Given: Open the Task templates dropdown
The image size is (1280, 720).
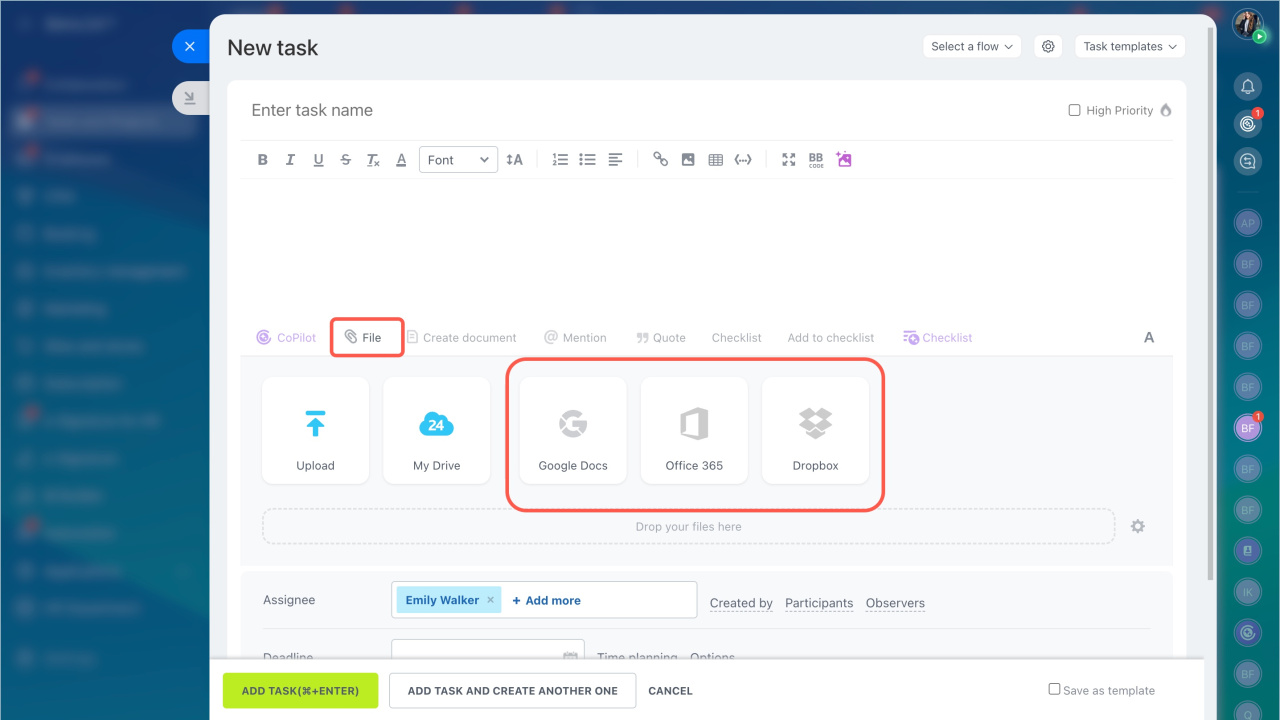Looking at the screenshot, I should (x=1129, y=47).
